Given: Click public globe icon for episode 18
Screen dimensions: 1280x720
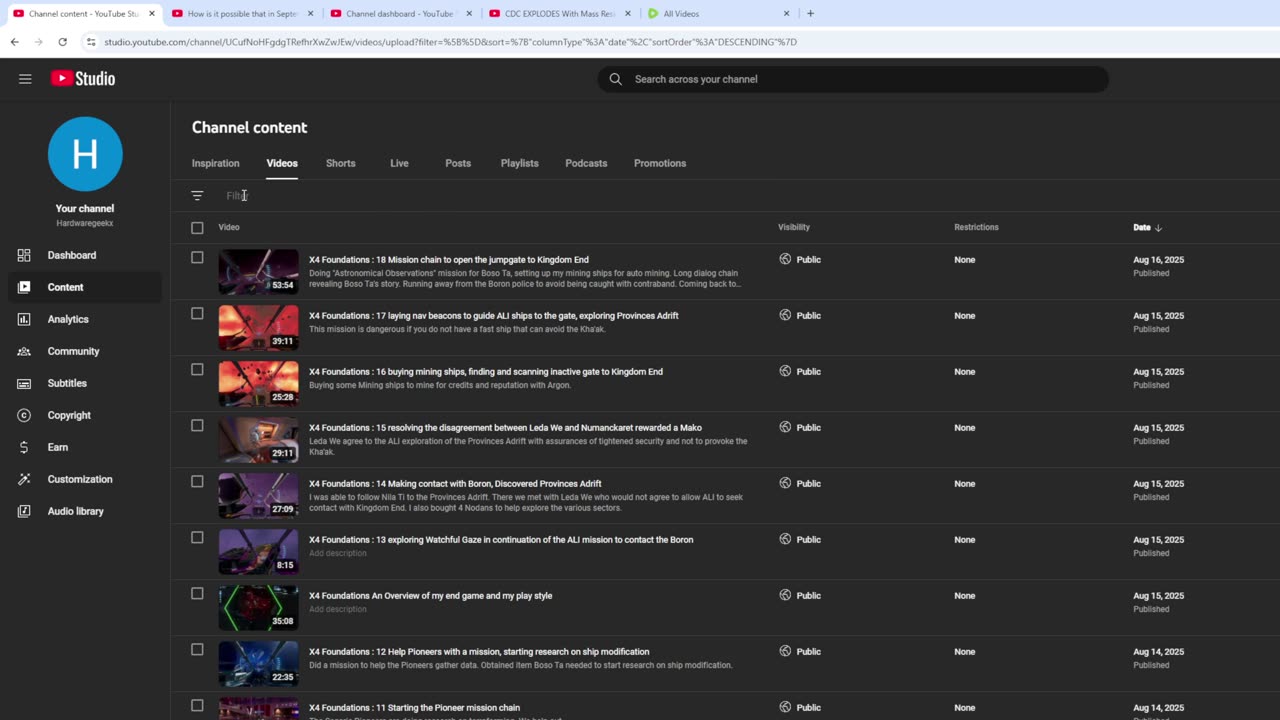Looking at the screenshot, I should pyautogui.click(x=785, y=259).
